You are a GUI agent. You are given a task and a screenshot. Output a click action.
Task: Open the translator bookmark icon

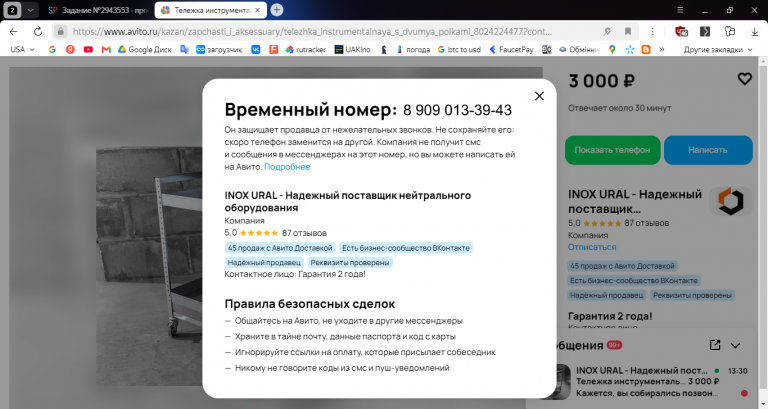coord(184,49)
